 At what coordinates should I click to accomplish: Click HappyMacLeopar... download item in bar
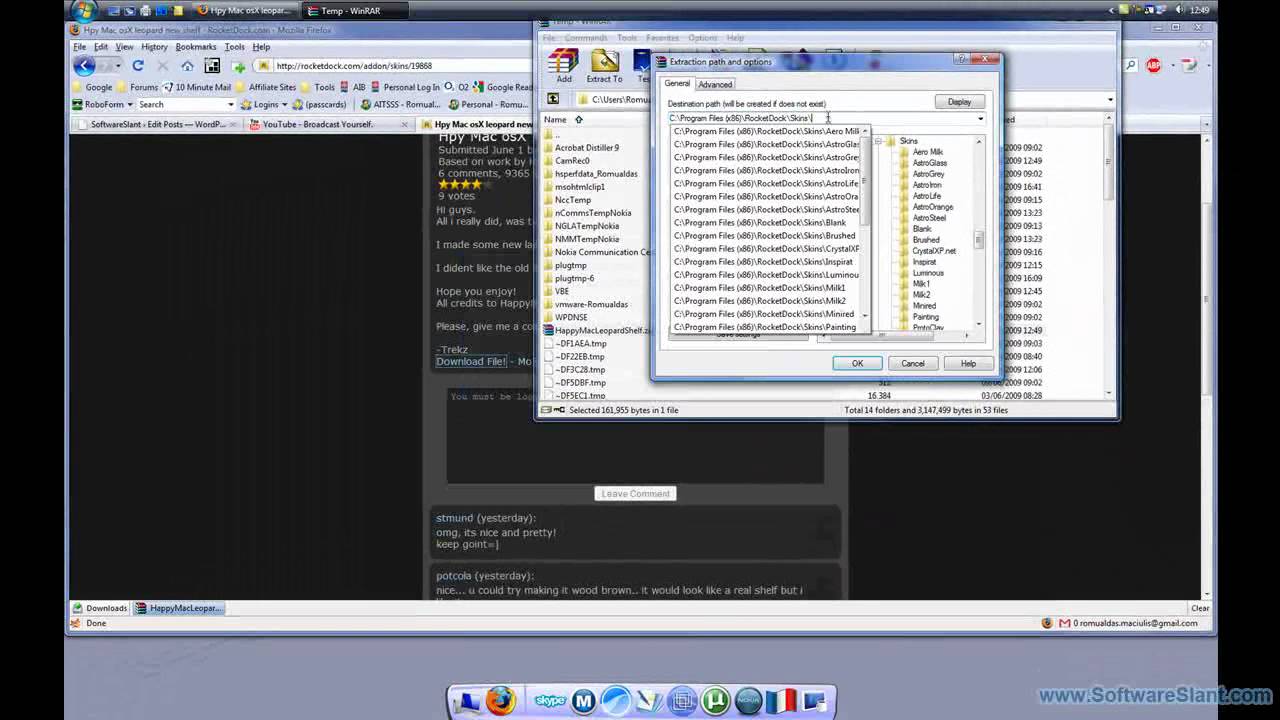[x=180, y=608]
